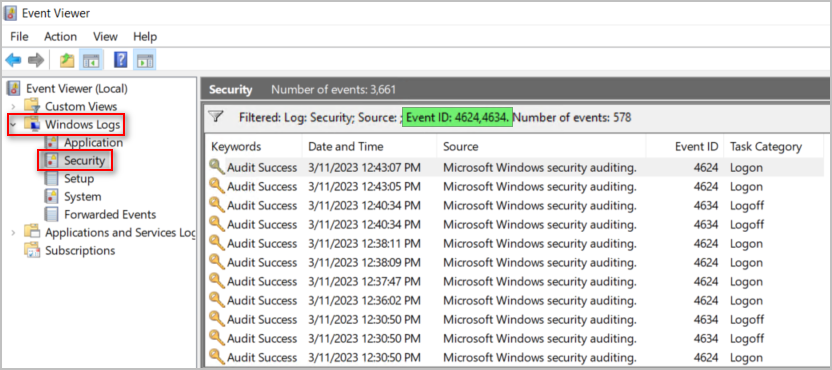
Task: Click the Setup log icon
Action: point(51,178)
